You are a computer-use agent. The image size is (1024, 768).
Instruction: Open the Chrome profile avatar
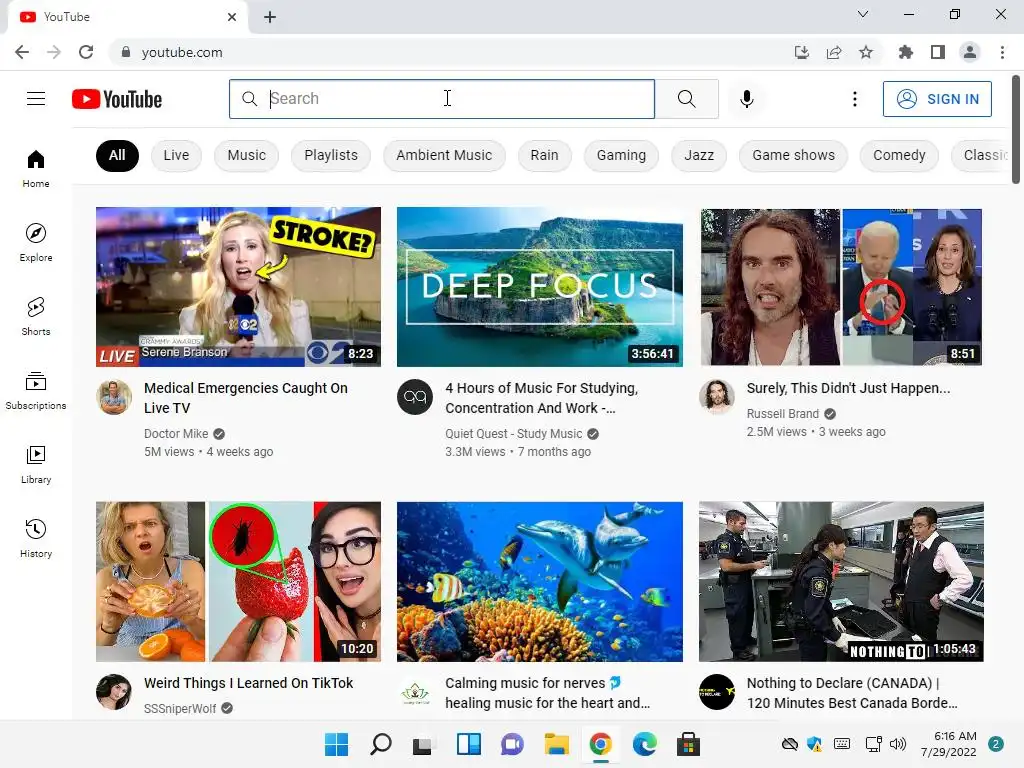[970, 52]
